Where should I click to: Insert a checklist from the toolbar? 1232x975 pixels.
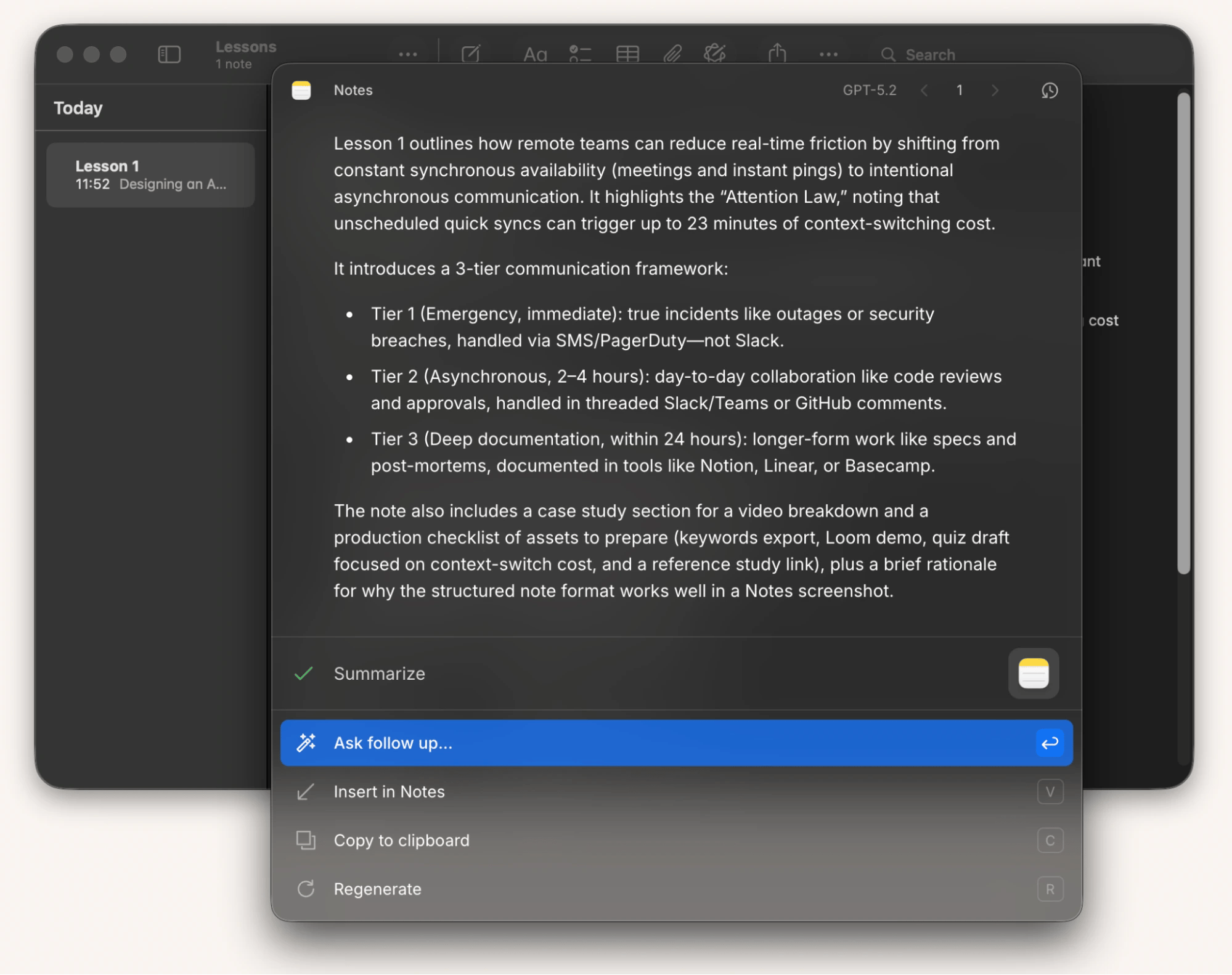click(x=580, y=54)
